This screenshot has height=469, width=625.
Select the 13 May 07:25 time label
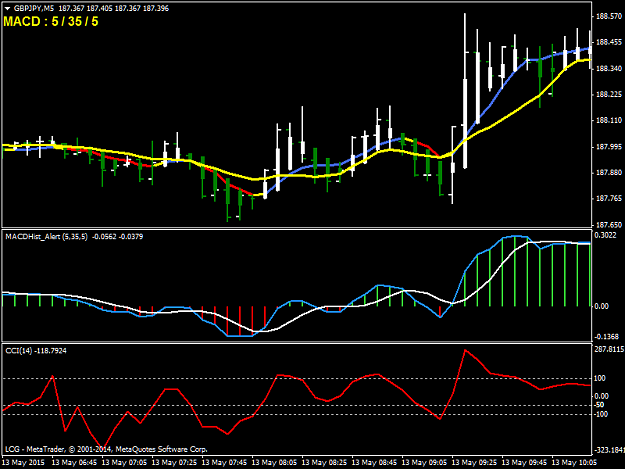pyautogui.click(x=174, y=463)
